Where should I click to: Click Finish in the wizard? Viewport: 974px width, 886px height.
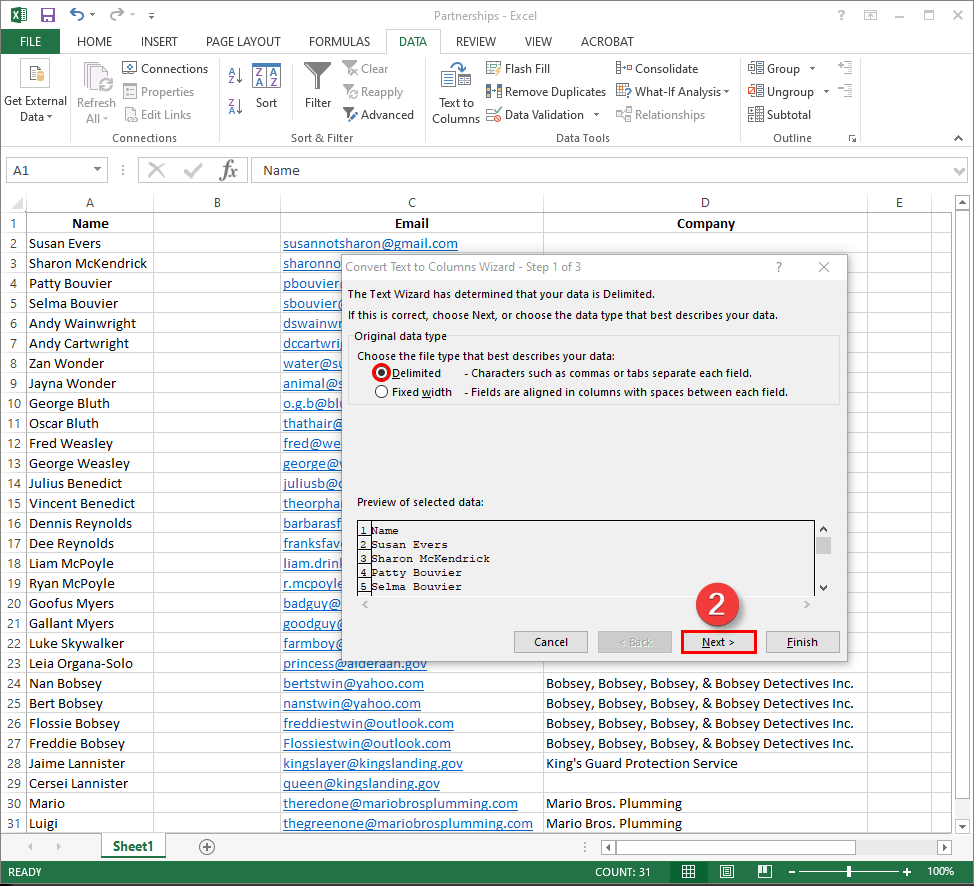point(803,642)
